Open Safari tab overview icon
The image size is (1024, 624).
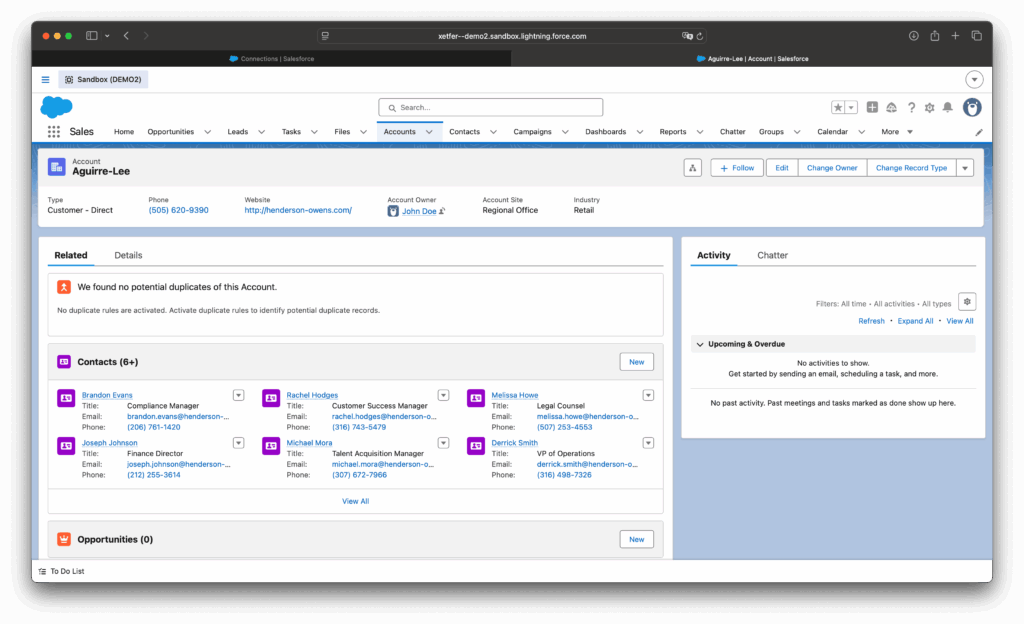point(976,36)
